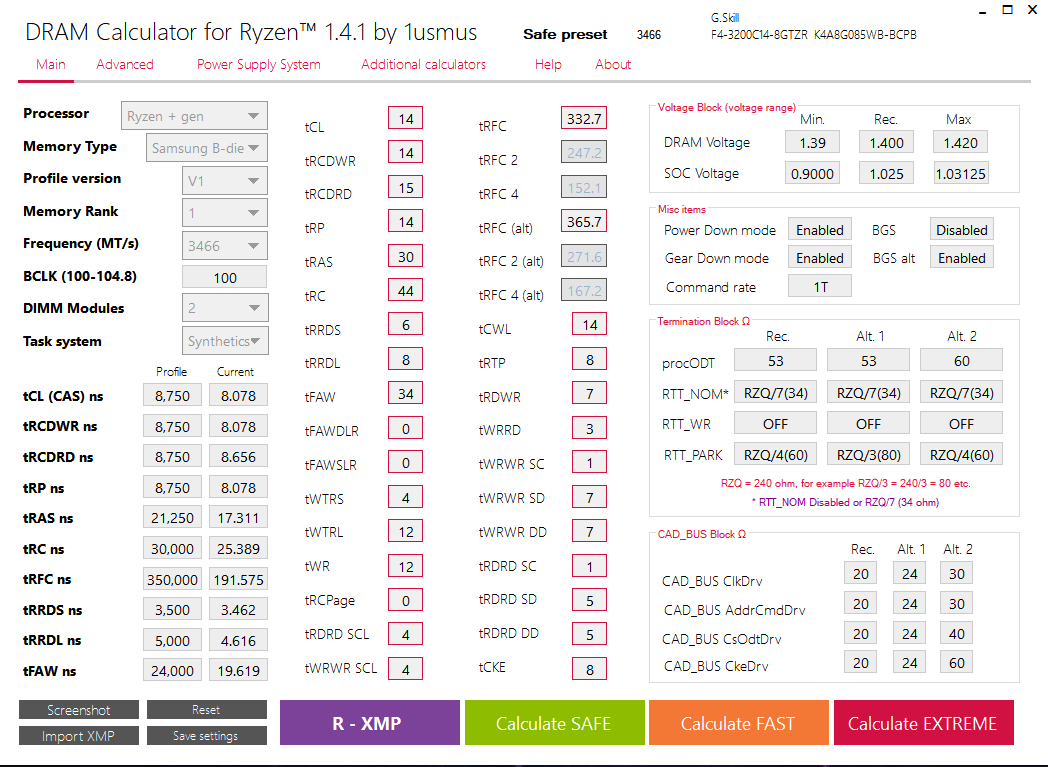The image size is (1048, 767).
Task: Click the tCL (CAS) ns Profile value
Action: tap(172, 396)
